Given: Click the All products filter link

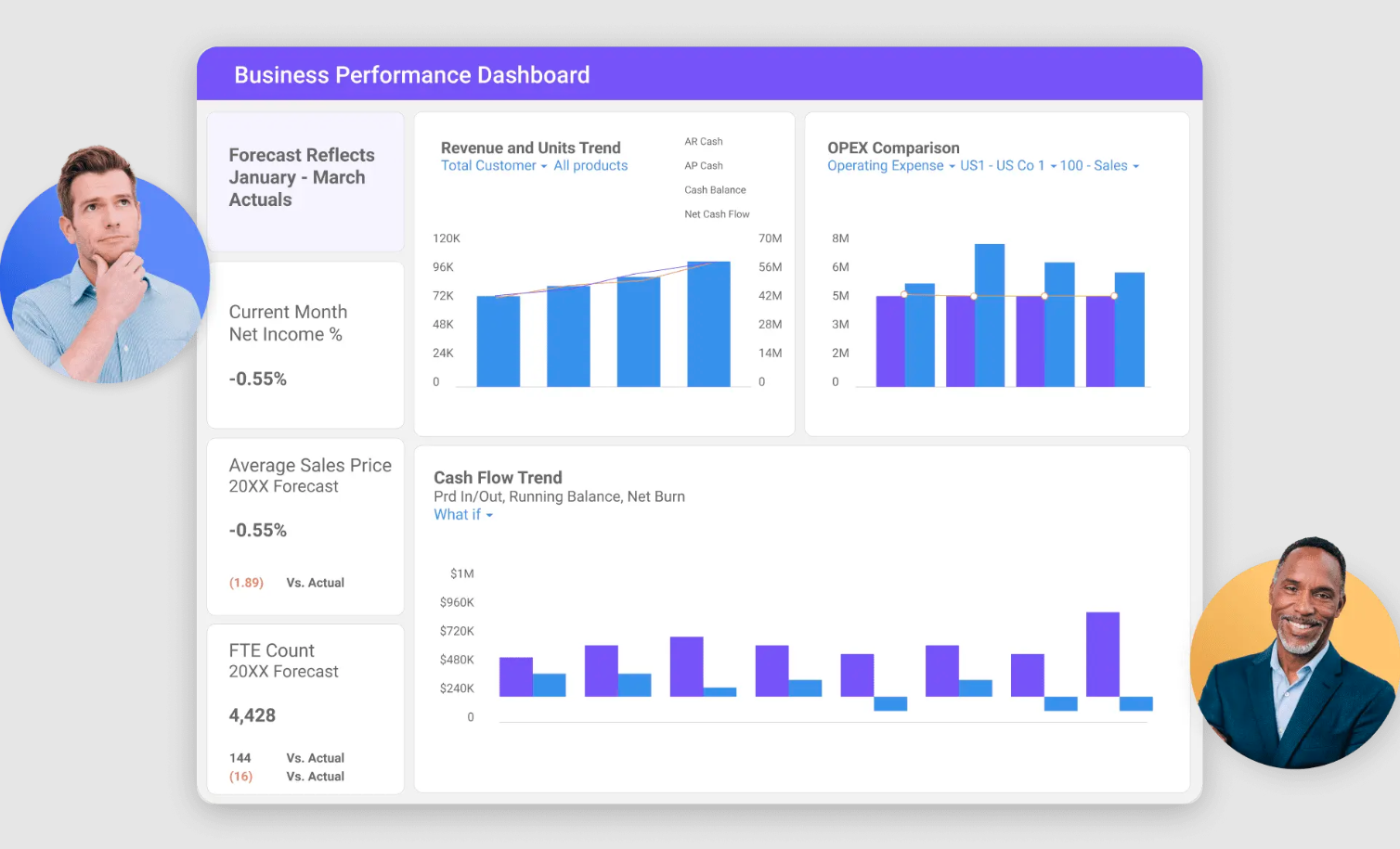Looking at the screenshot, I should [590, 166].
